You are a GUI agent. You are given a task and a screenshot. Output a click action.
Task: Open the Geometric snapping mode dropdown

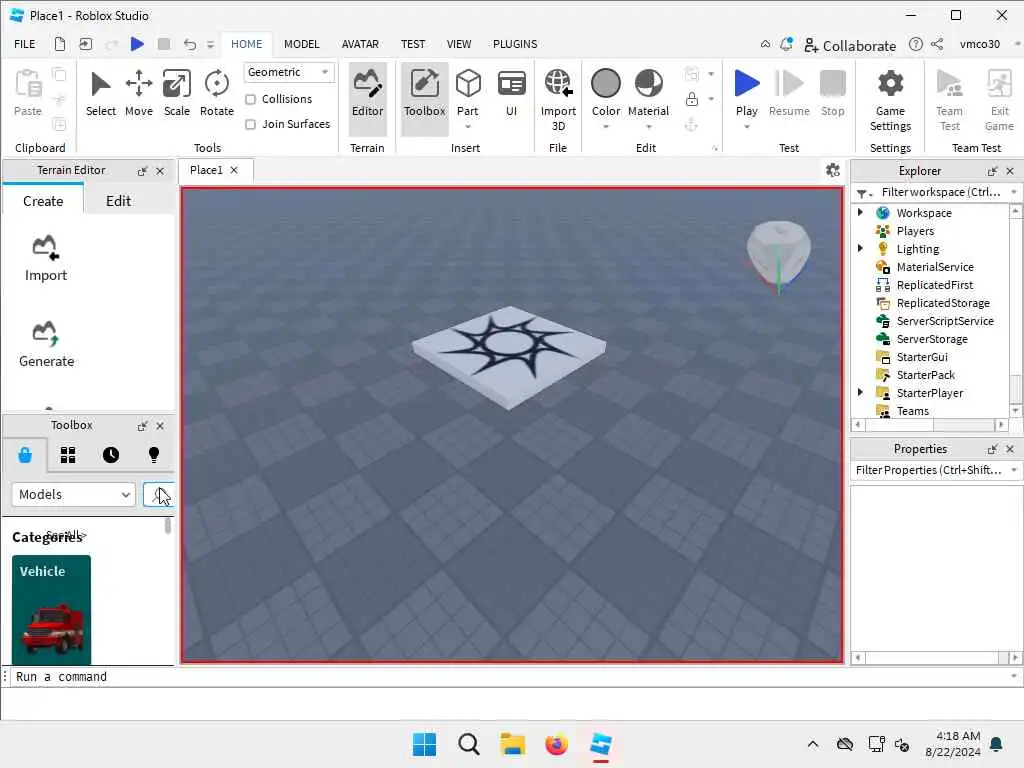[x=289, y=72]
